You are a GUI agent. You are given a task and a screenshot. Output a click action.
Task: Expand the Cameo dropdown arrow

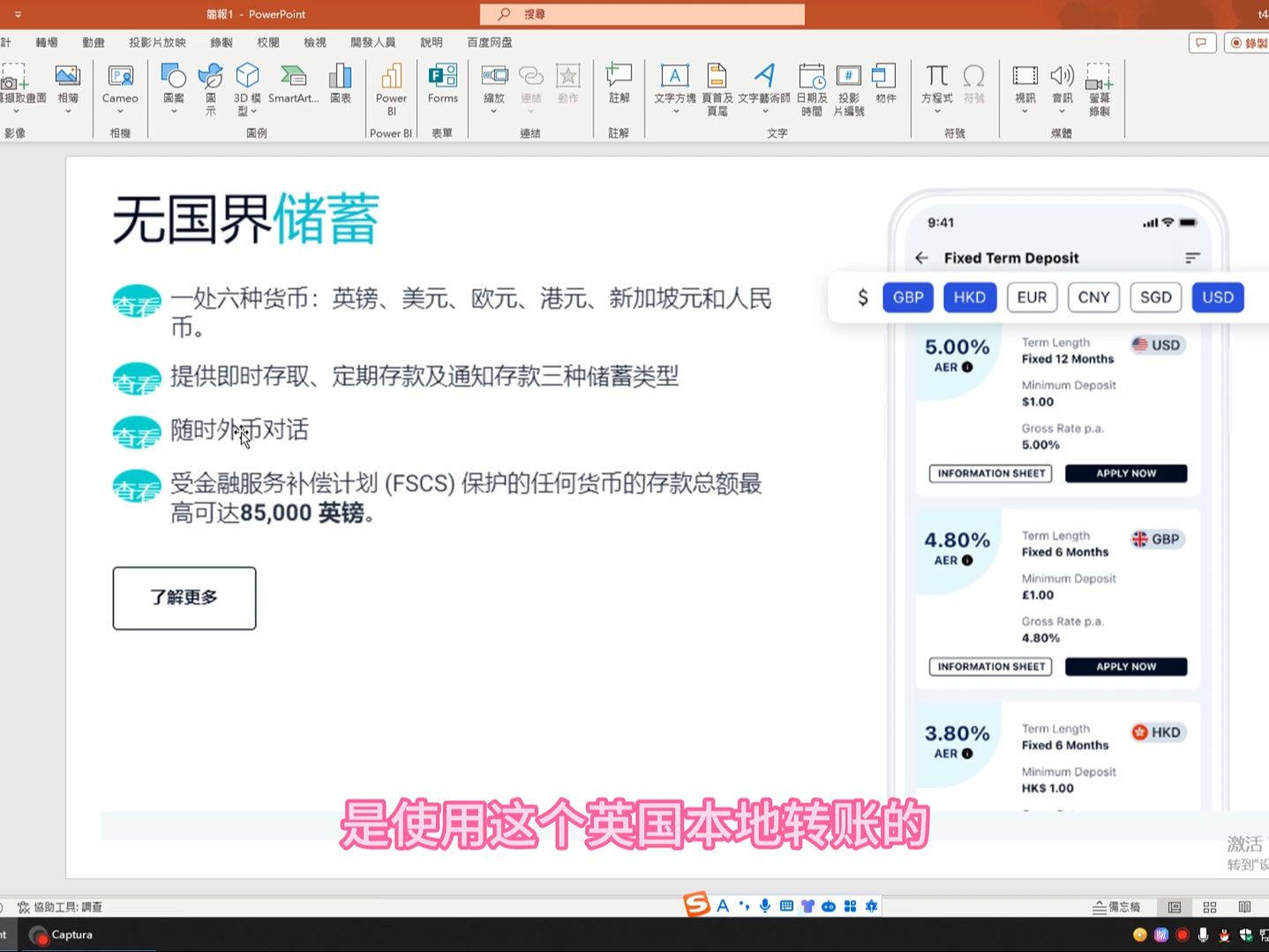point(120,111)
